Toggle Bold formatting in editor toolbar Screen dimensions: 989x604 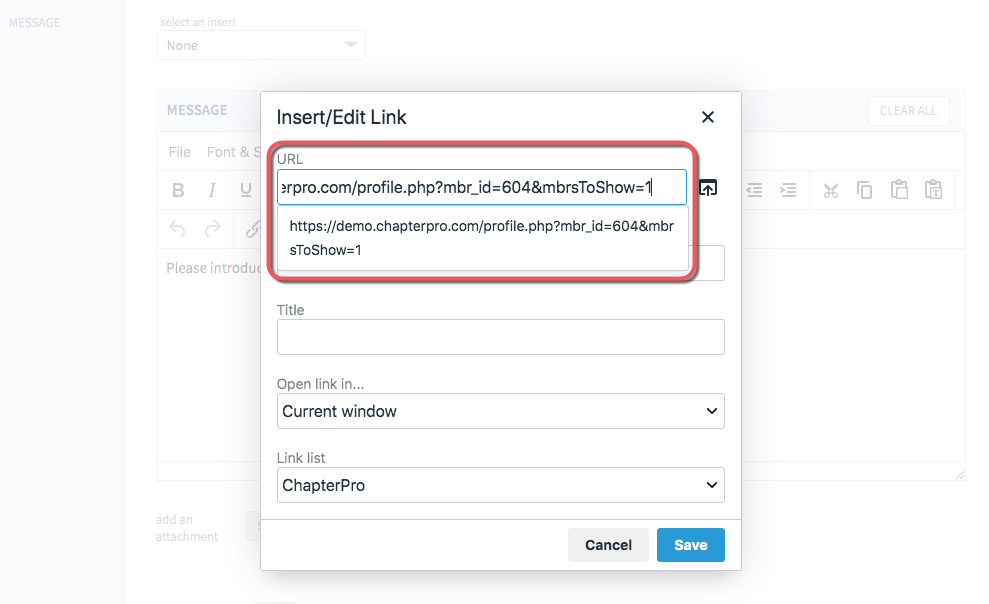(x=178, y=190)
